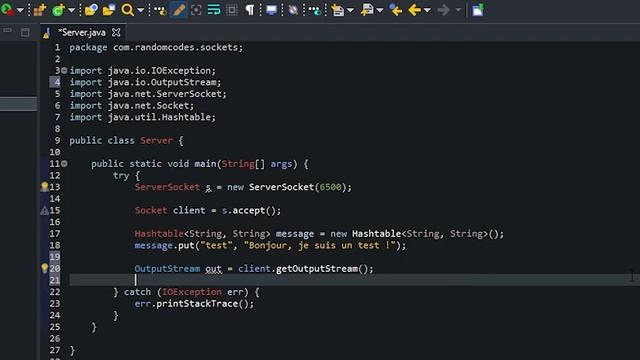Click the Java file icon on Server.java tab
The height and width of the screenshot is (360, 640).
click(x=47, y=33)
